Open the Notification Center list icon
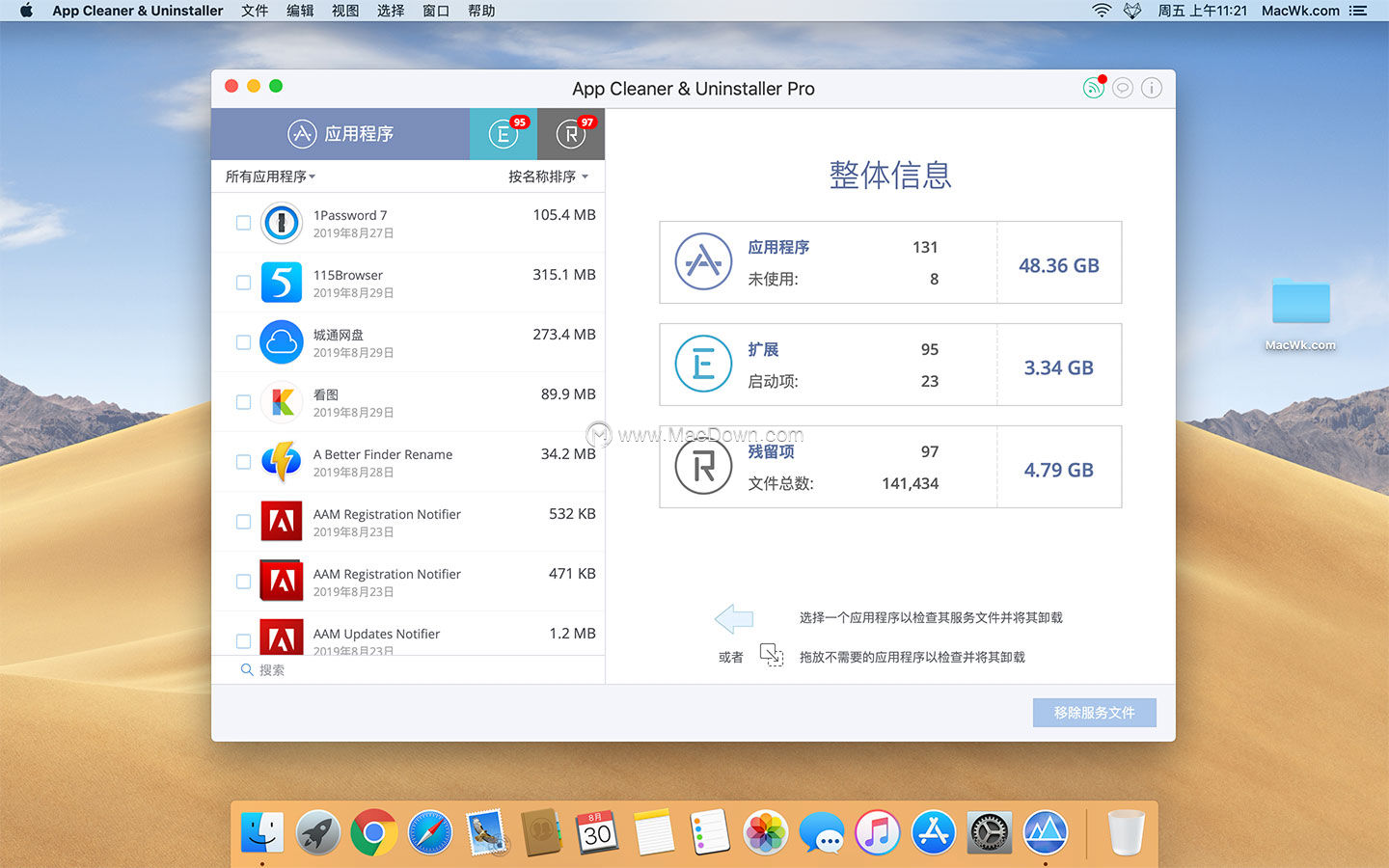Image resolution: width=1389 pixels, height=868 pixels. point(1358,11)
